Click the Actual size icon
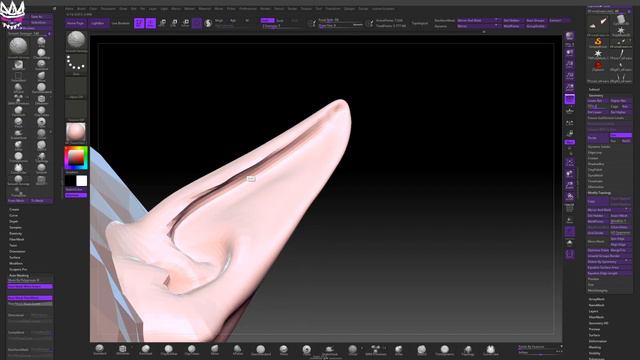This screenshot has height=360, width=640. point(570,76)
